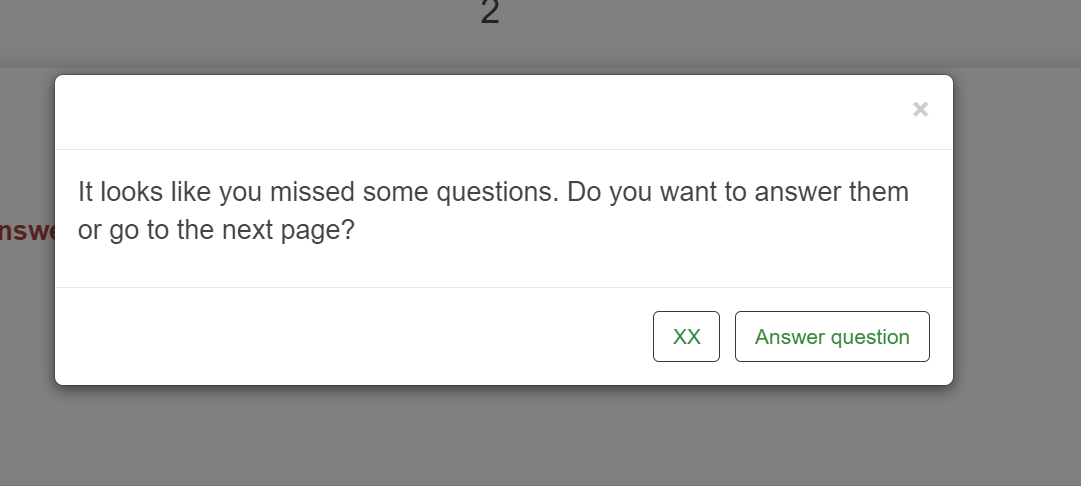The width and height of the screenshot is (1081, 486).
Task: Click the empty footer area left of XX
Action: 350,337
